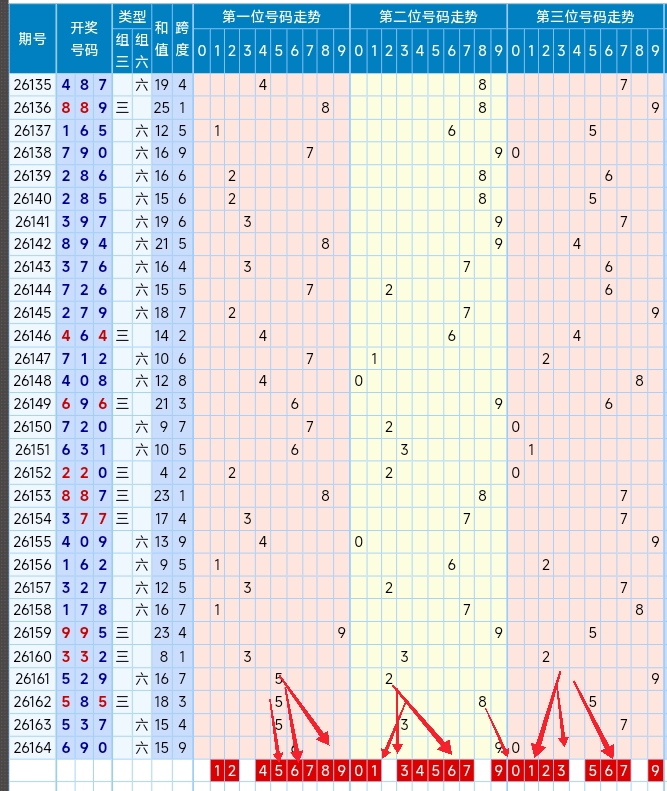Select the 第一位号码走势 header

coord(271,17)
